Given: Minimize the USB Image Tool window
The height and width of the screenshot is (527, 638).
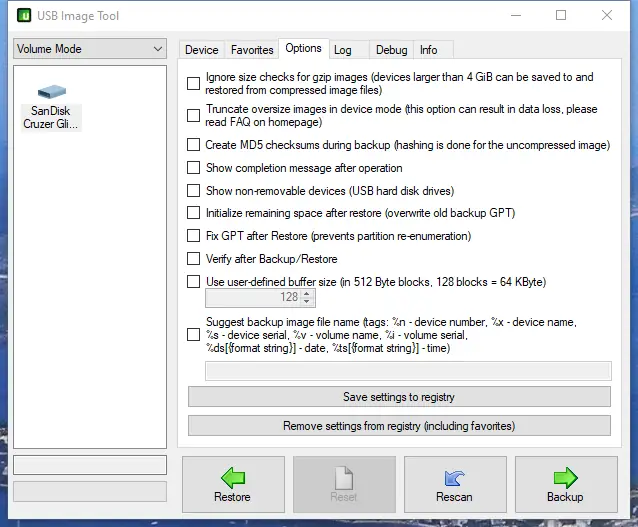Looking at the screenshot, I should 516,15.
